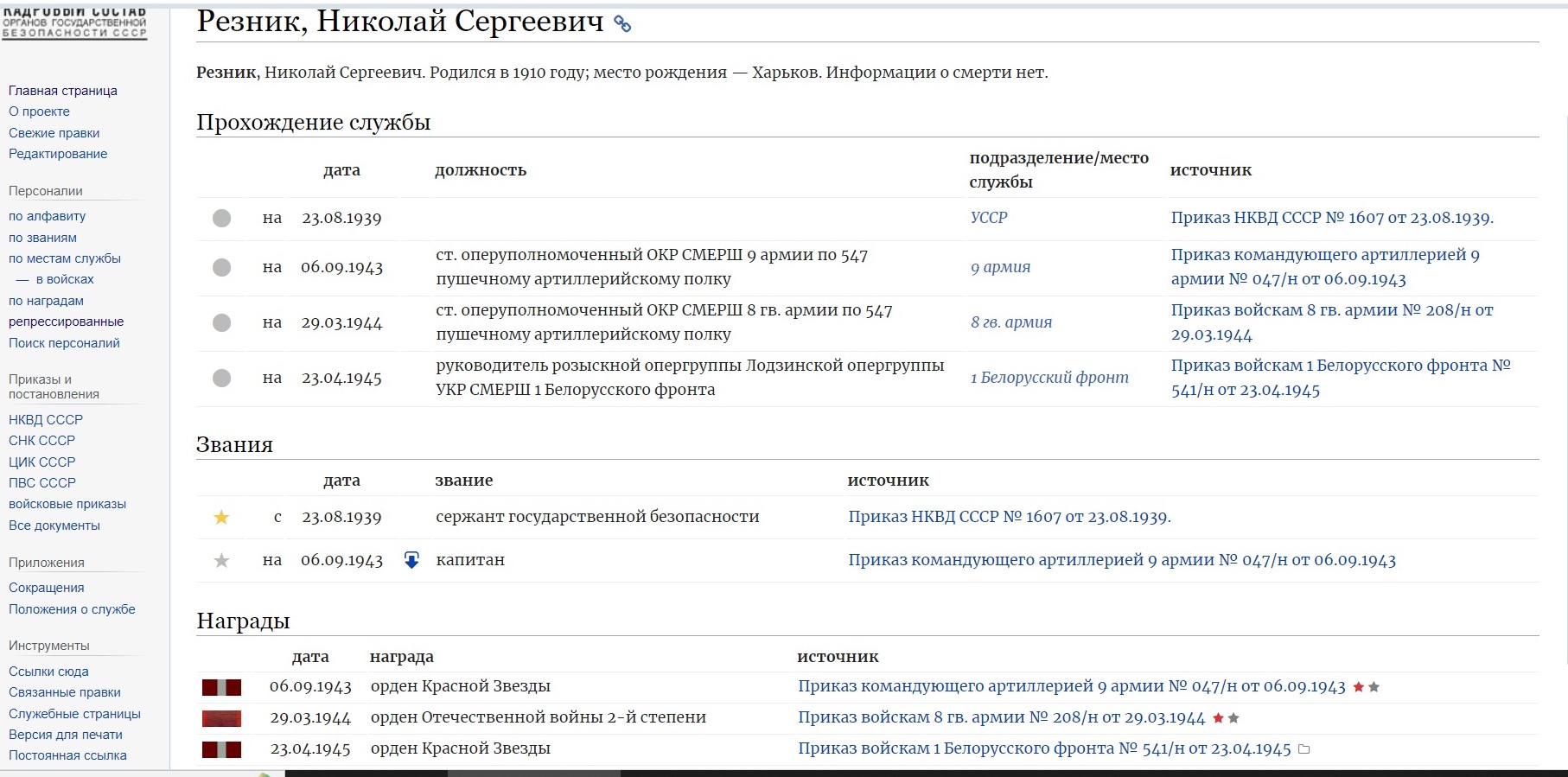Open the 1 Белорусского фронта order in the service table
The image size is (1568, 777).
coord(1341,378)
